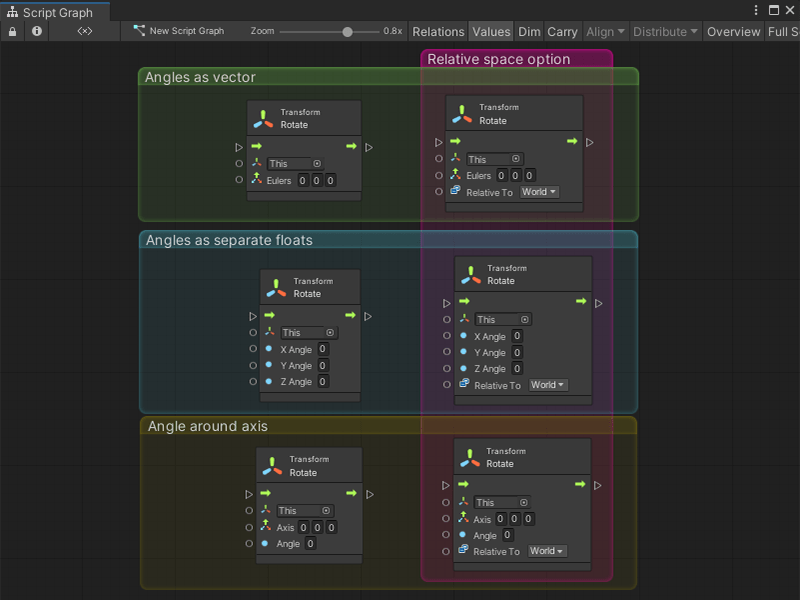Open the World dropdown on the Relative To port
800x600 pixels.
[x=539, y=192]
